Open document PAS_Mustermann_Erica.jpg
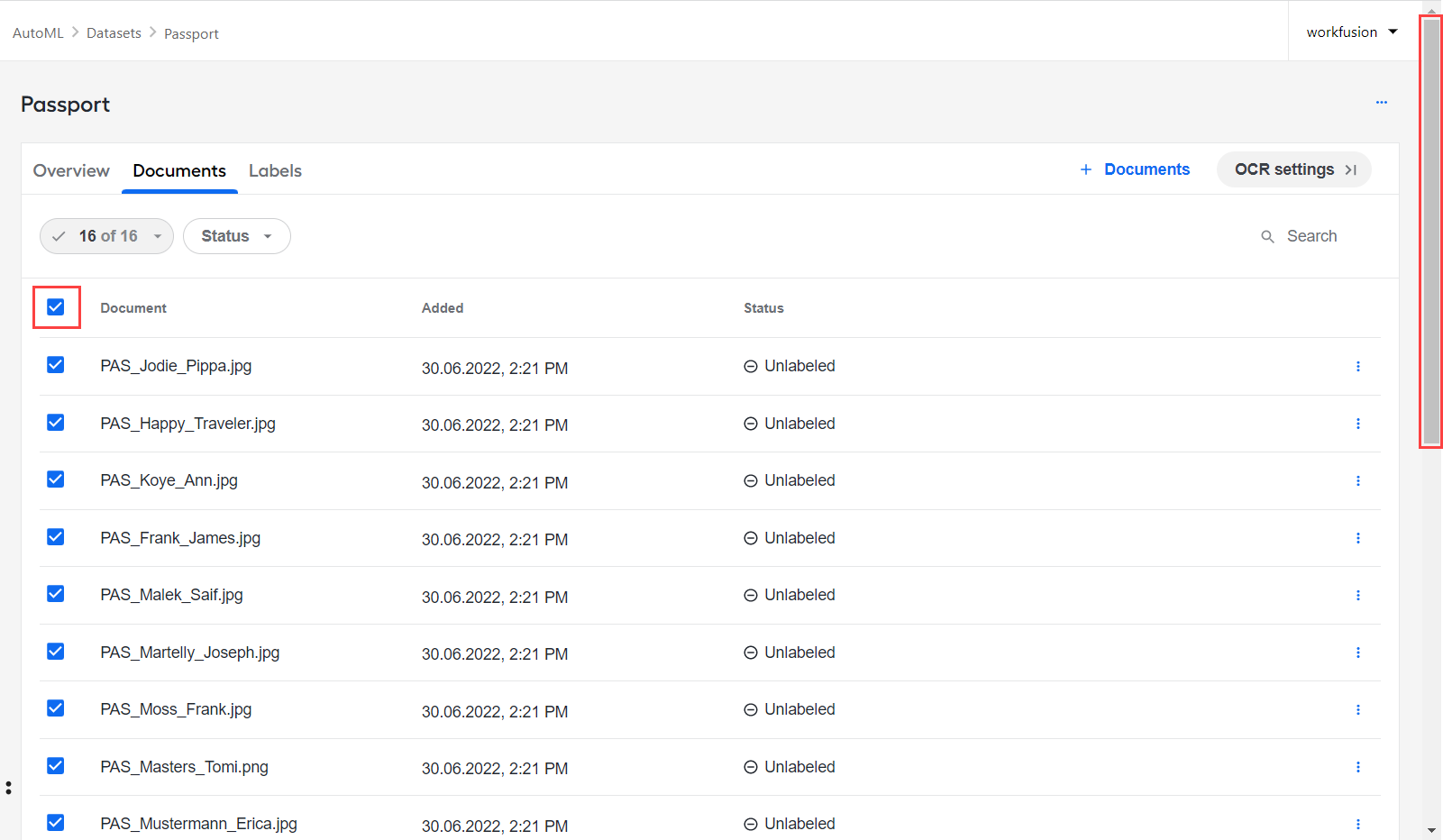This screenshot has height=840, width=1443. click(198, 824)
